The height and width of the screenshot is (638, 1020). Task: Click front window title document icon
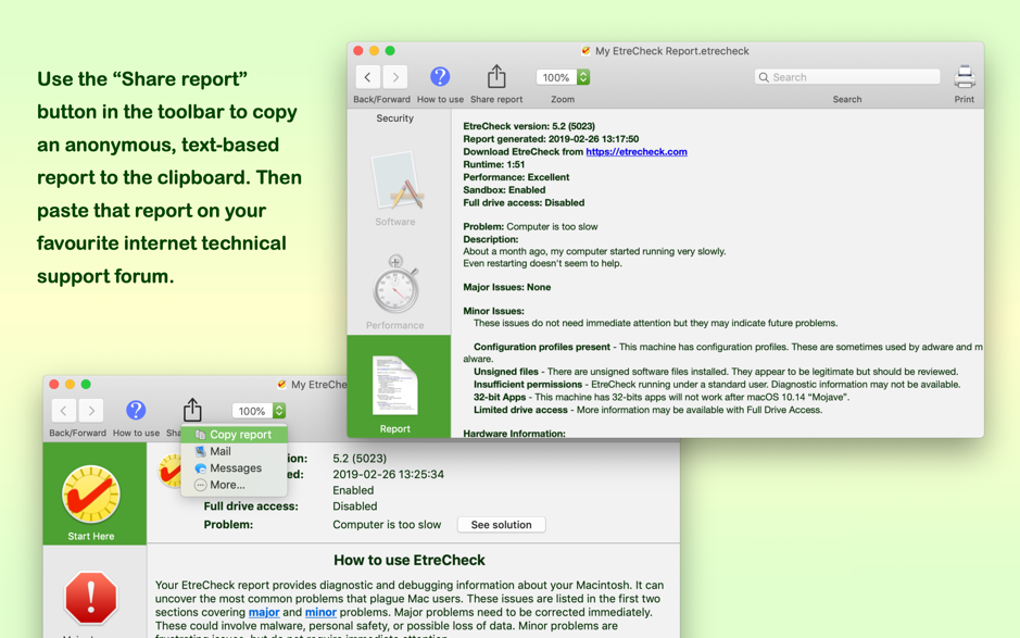pyautogui.click(x=282, y=384)
